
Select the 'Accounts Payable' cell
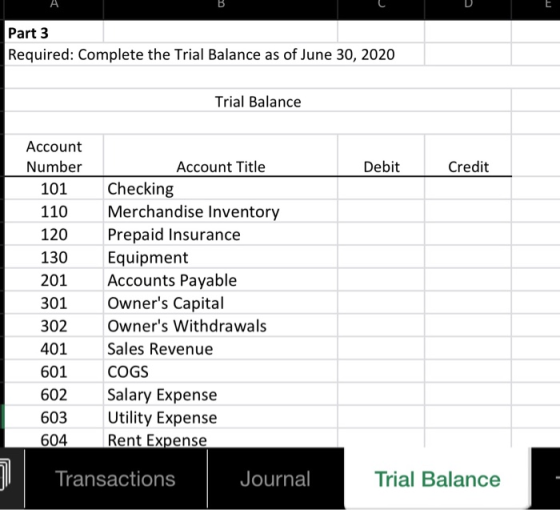coord(220,280)
